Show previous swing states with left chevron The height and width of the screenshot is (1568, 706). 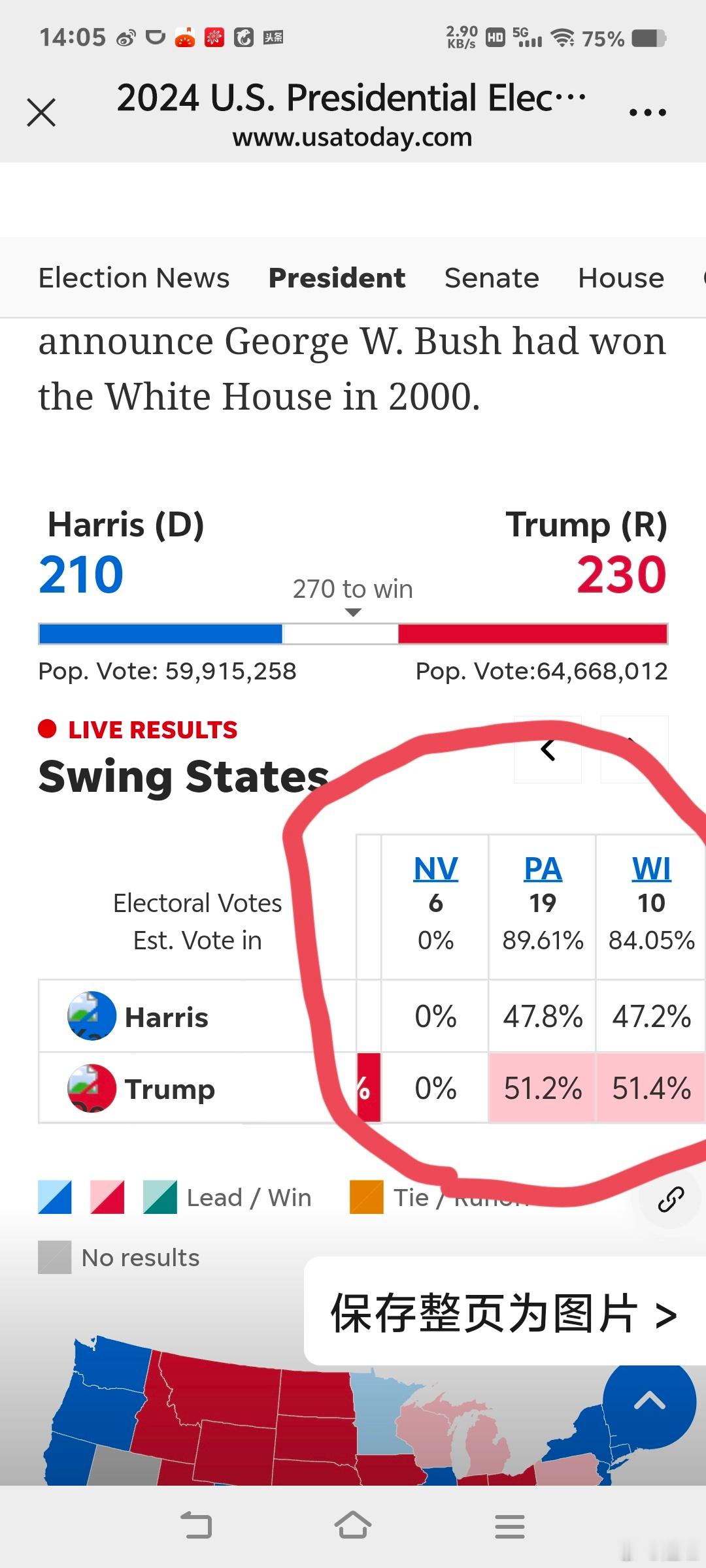(548, 749)
